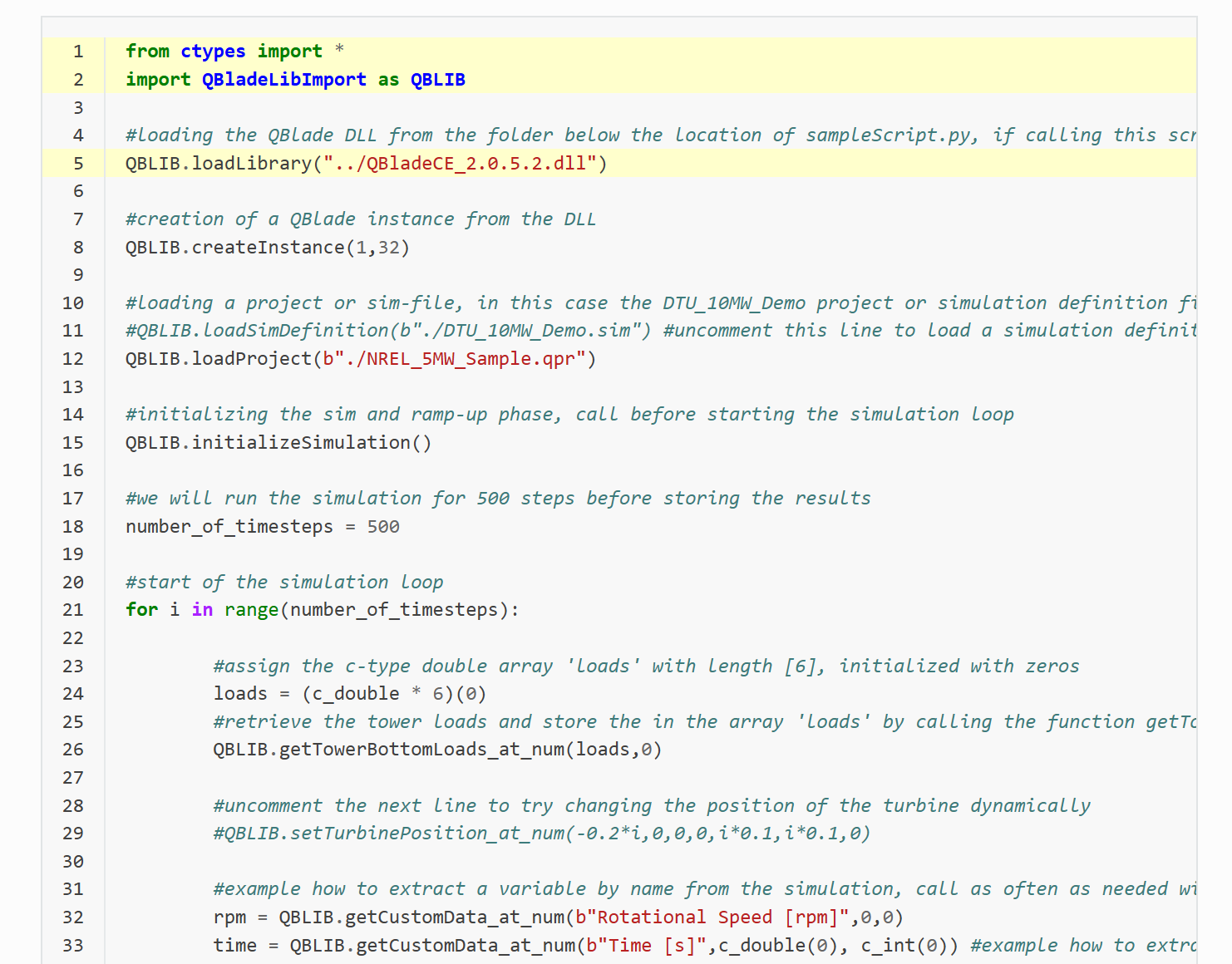Click line number 33 in the gutter
This screenshot has height=964, width=1232.
click(x=73, y=946)
